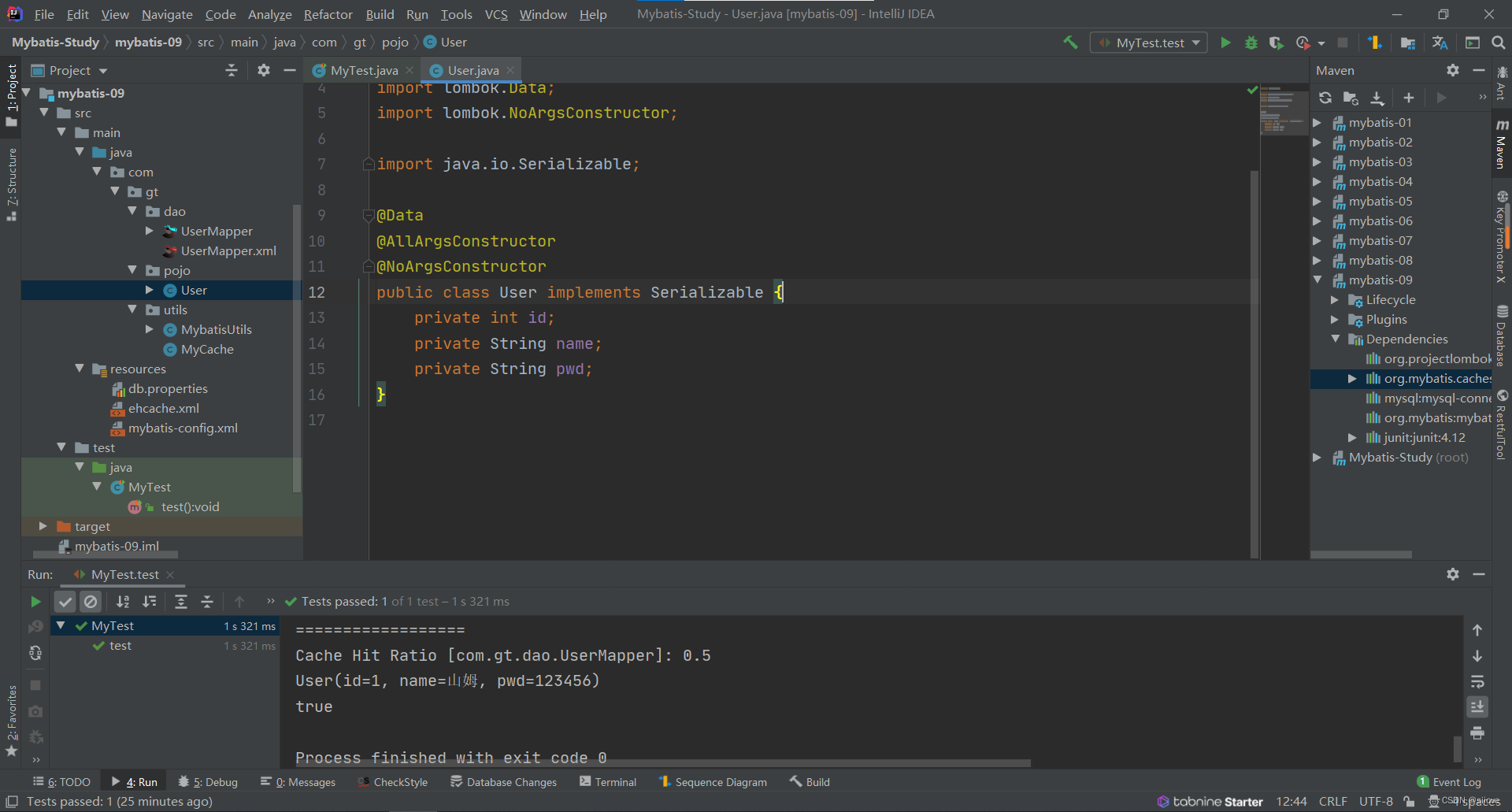1512x812 pixels.
Task: Click pojo in the breadcrumb path
Action: (x=395, y=43)
